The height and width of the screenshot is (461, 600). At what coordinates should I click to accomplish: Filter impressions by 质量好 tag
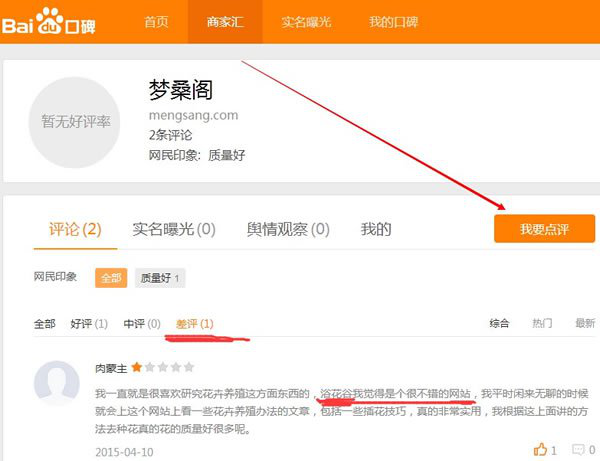160,278
